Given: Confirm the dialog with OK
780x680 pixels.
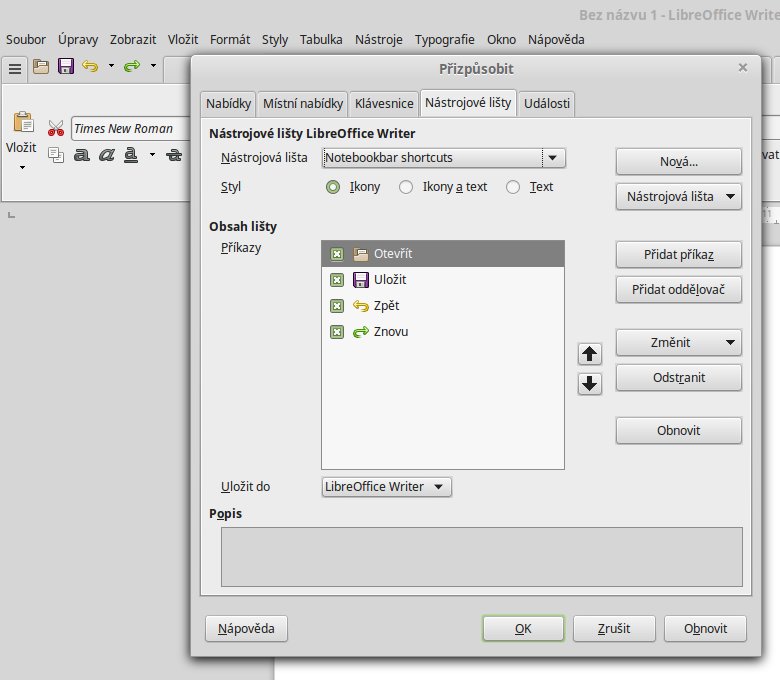Looking at the screenshot, I should click(x=523, y=629).
